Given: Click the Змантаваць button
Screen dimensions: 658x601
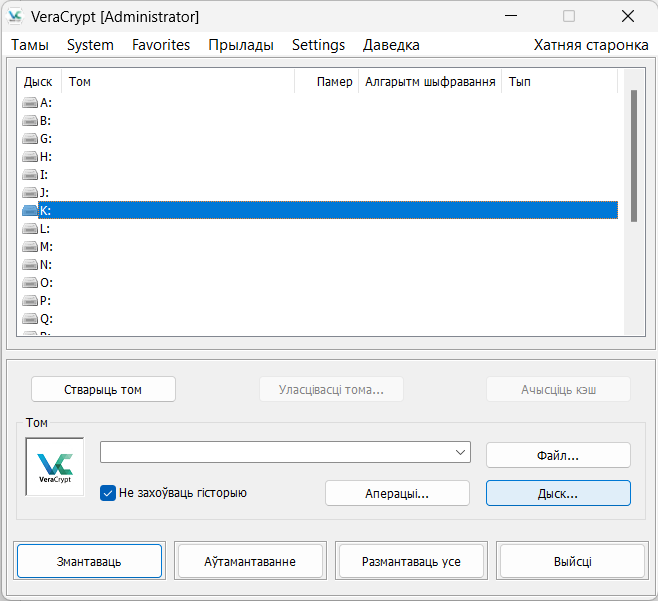Looking at the screenshot, I should [89, 561].
